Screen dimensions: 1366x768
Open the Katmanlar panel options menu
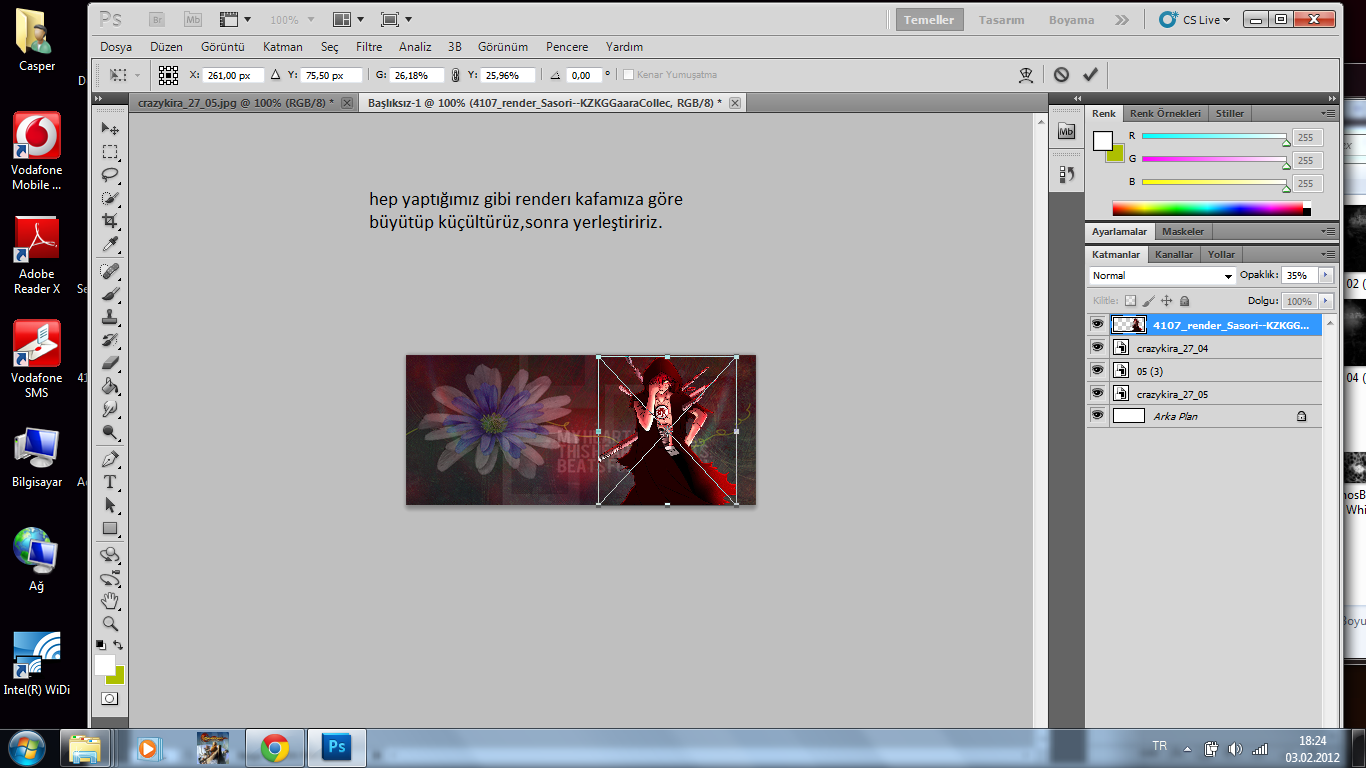[1328, 254]
